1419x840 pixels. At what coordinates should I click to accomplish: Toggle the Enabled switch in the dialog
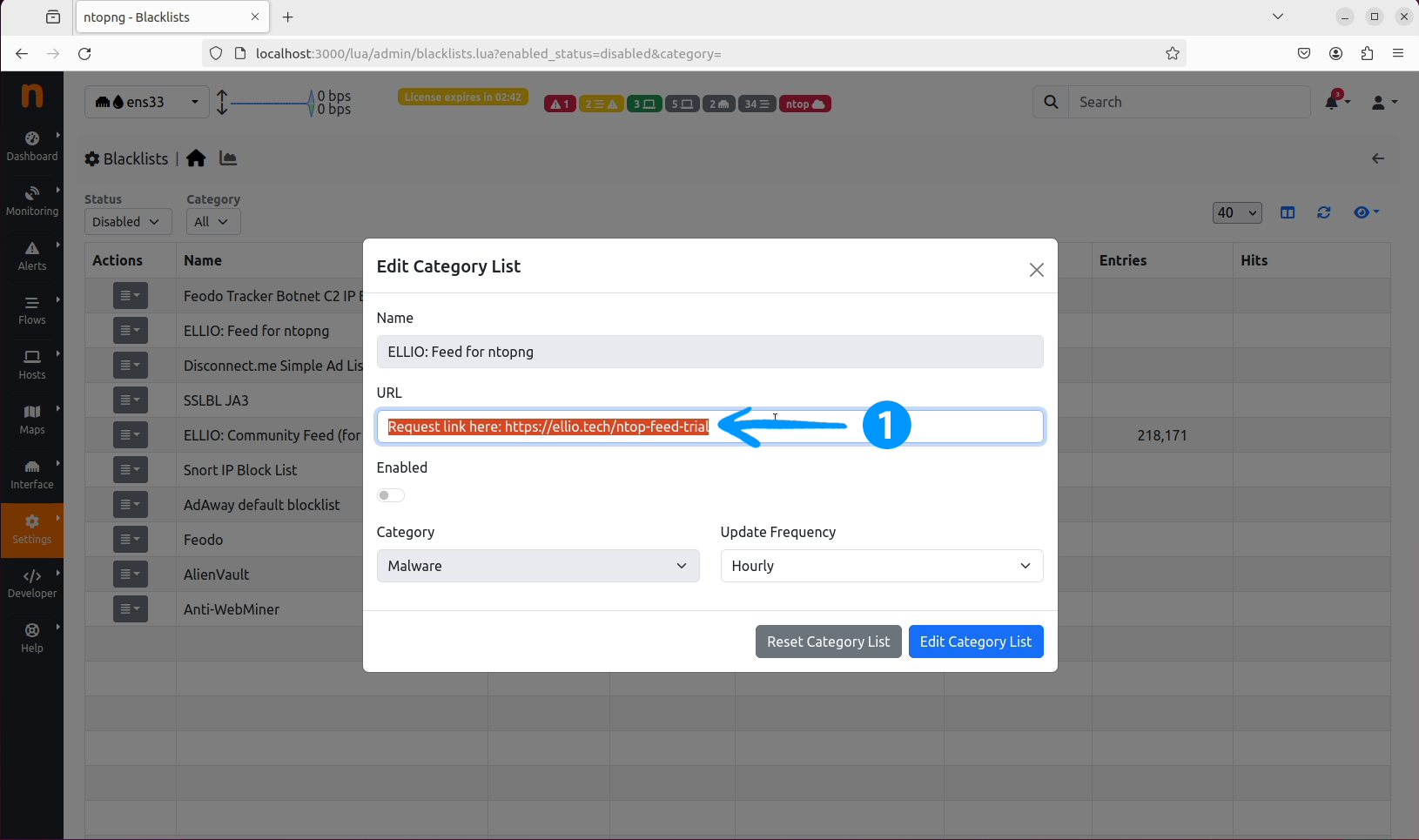(x=391, y=495)
